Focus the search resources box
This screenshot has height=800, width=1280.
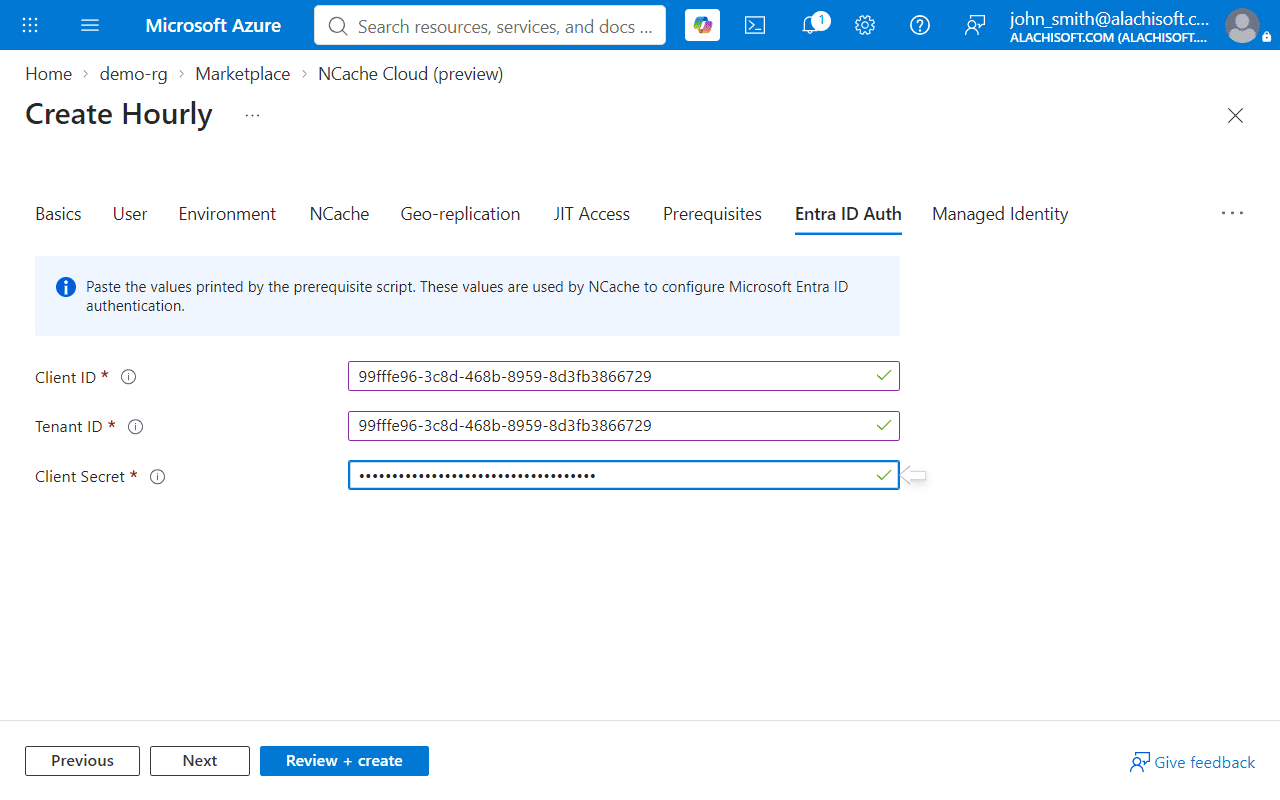click(490, 26)
